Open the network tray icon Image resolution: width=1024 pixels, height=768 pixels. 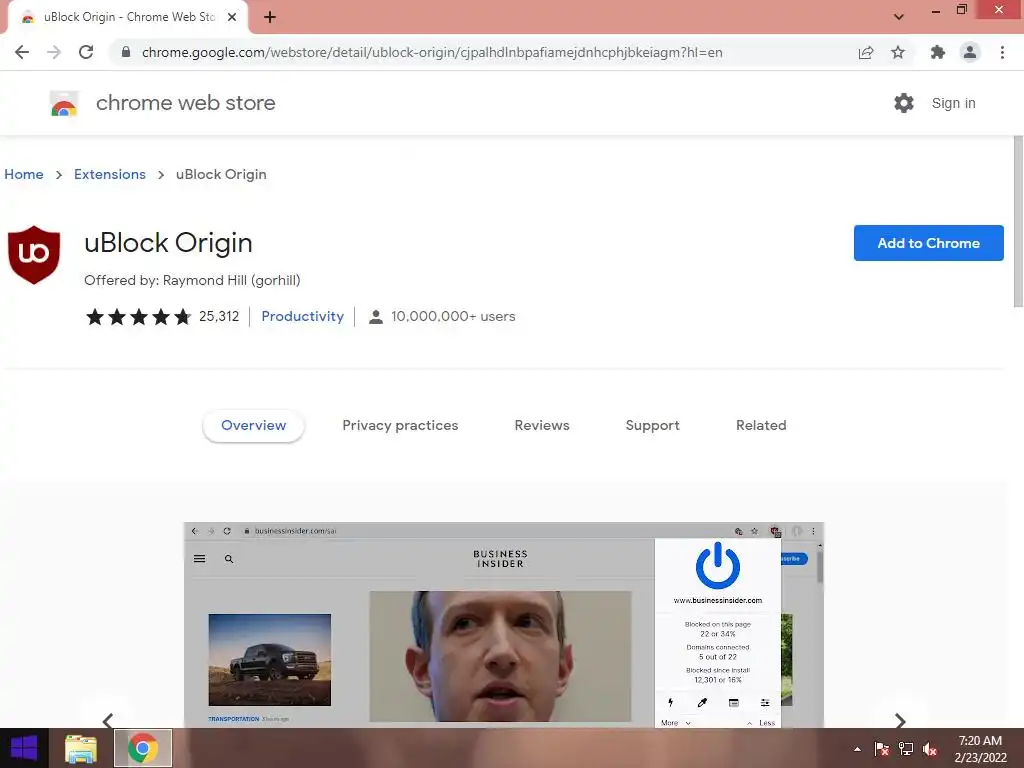point(906,749)
